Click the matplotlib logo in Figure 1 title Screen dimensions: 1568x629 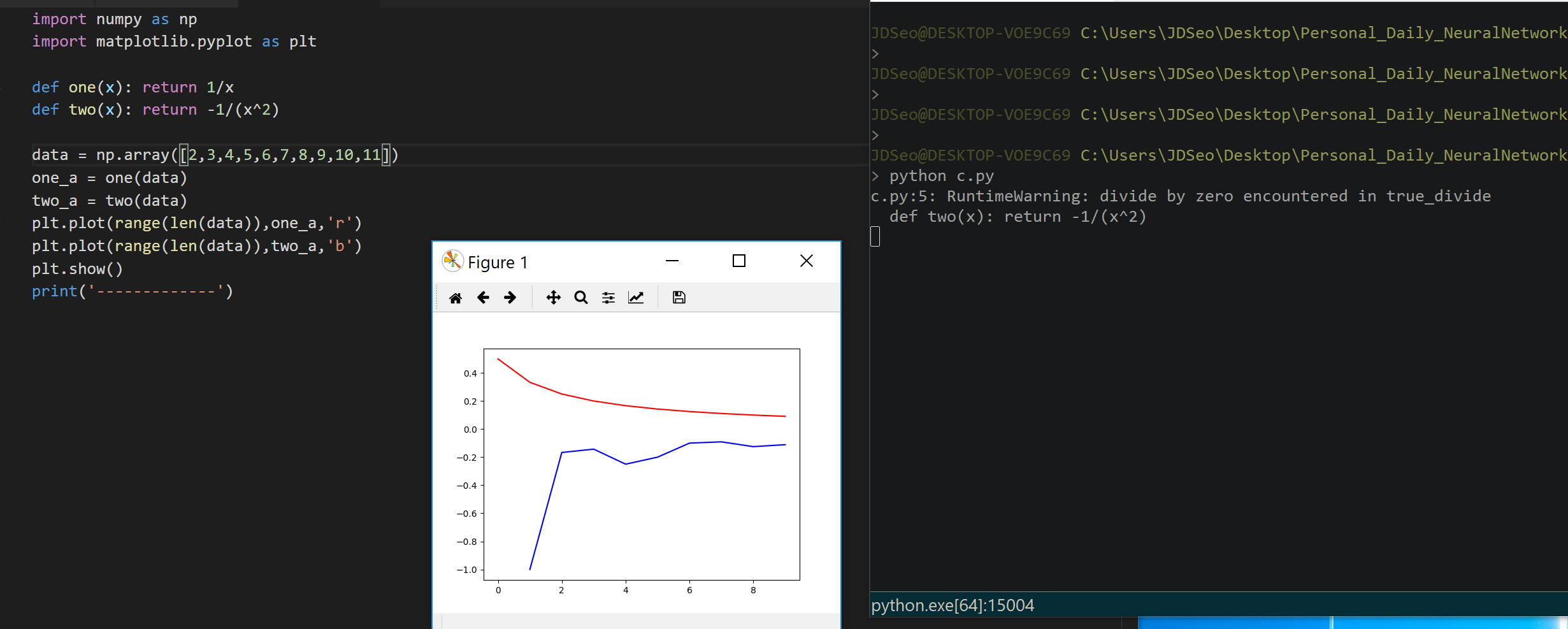point(452,261)
